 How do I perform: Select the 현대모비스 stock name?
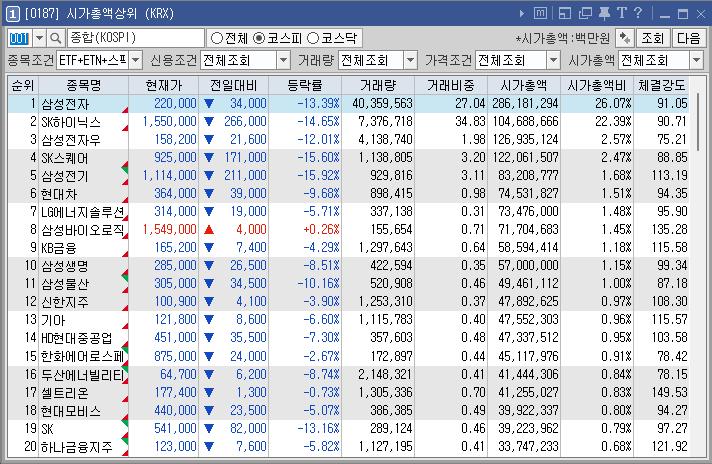(x=70, y=411)
